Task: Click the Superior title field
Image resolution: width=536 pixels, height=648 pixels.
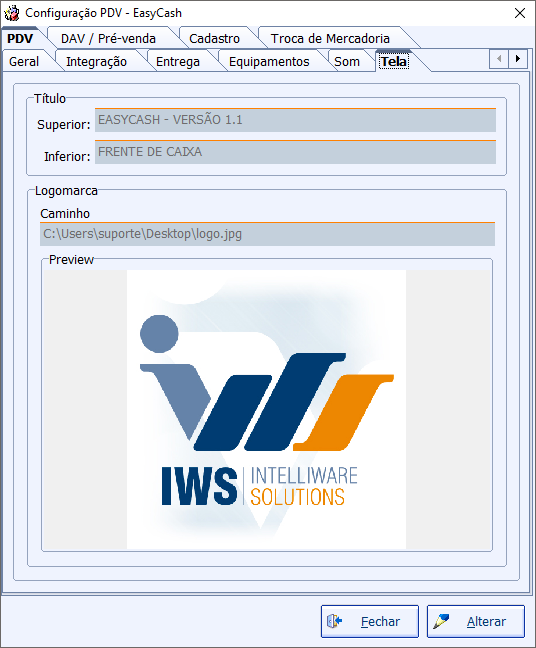Action: (295, 120)
